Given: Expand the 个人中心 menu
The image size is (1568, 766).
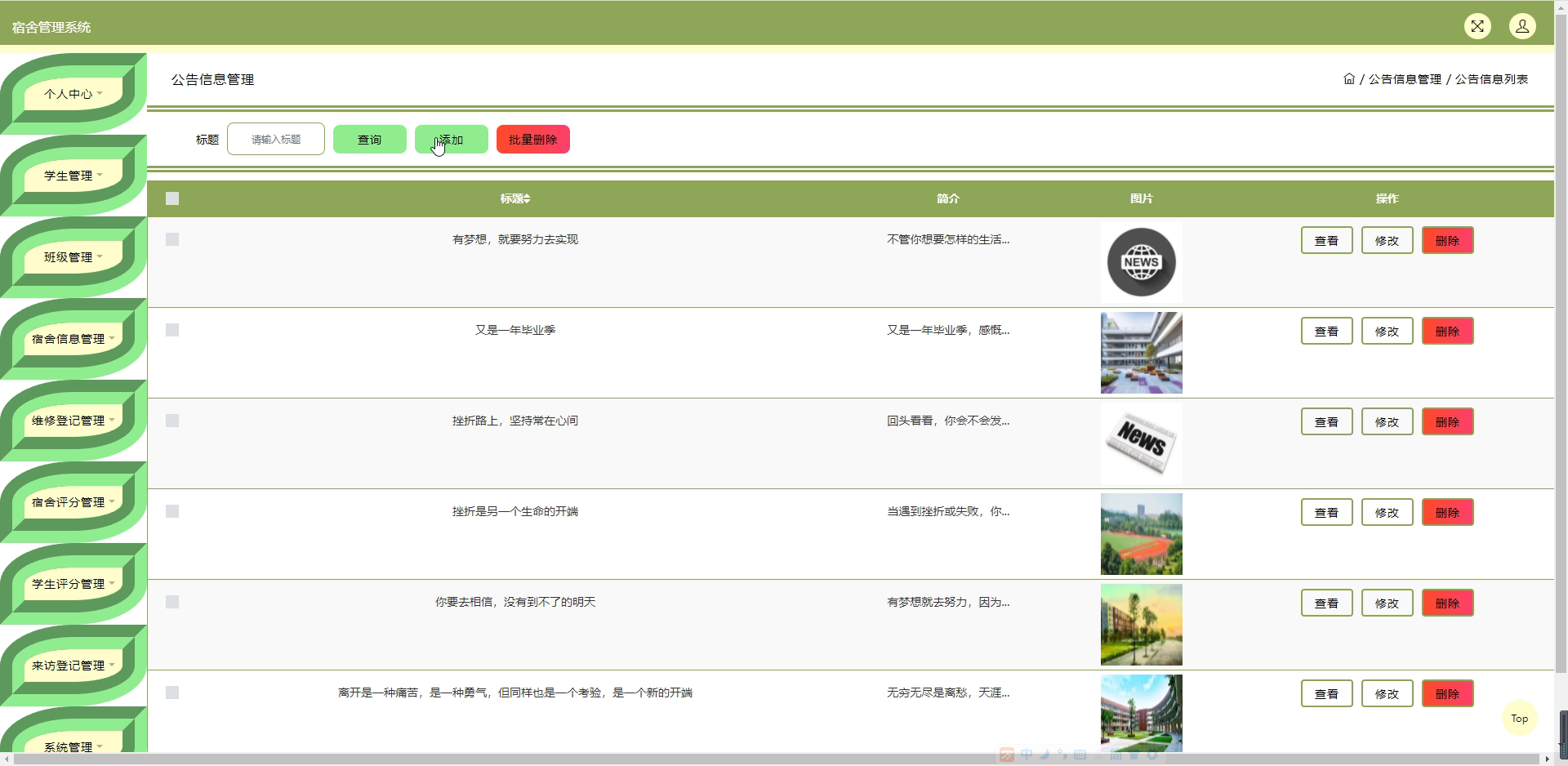Looking at the screenshot, I should click(73, 94).
